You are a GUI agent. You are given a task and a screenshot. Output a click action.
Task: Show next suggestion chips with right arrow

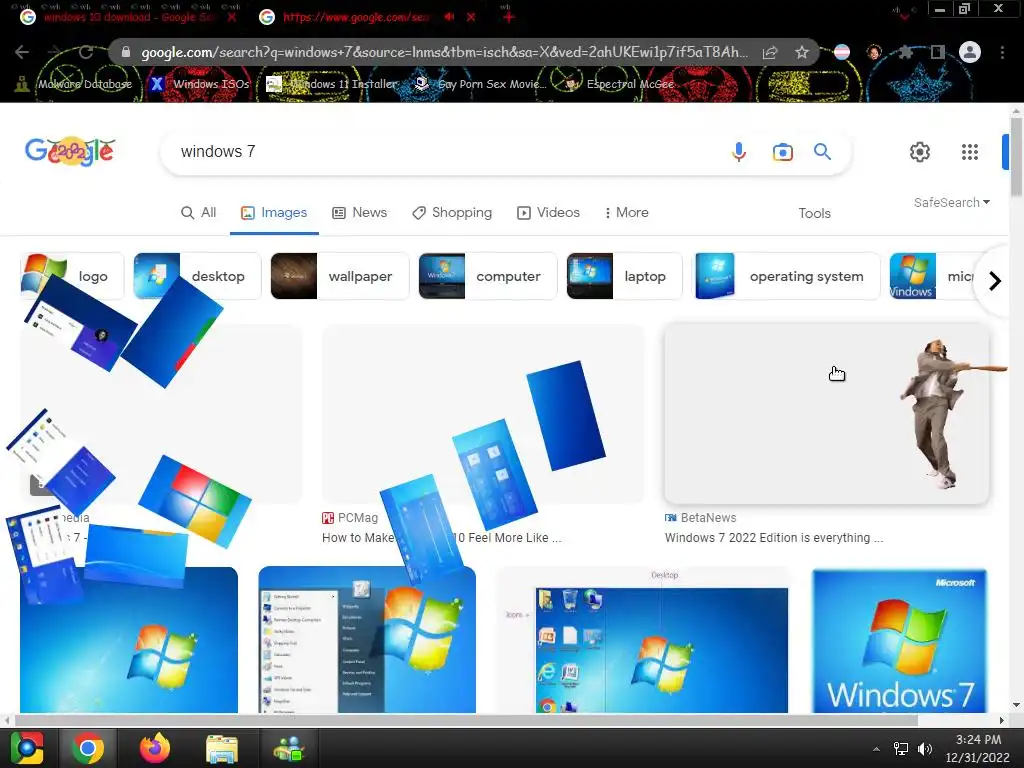995,281
